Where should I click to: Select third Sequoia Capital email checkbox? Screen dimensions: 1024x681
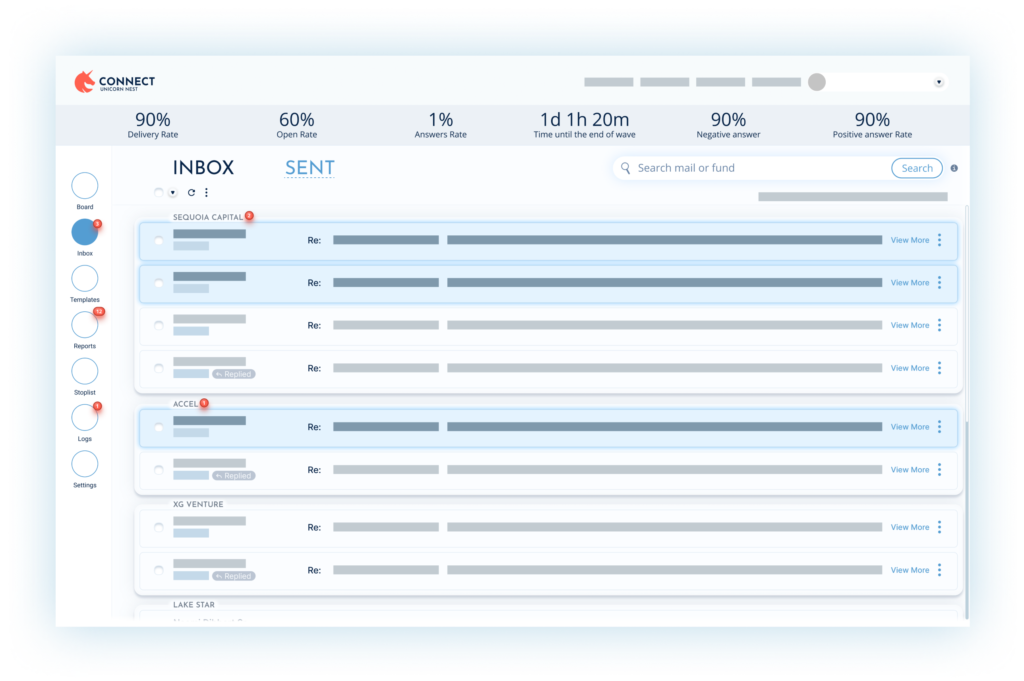pyautogui.click(x=159, y=325)
